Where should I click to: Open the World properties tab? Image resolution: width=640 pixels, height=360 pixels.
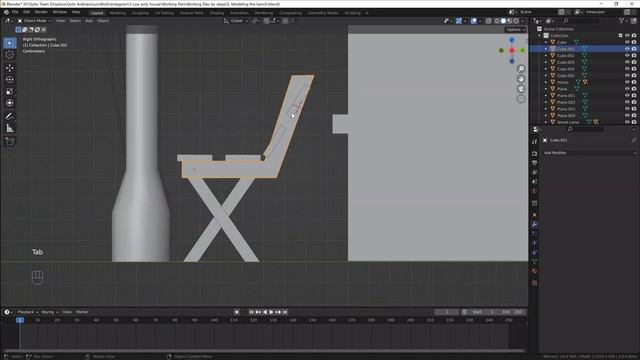(x=535, y=191)
